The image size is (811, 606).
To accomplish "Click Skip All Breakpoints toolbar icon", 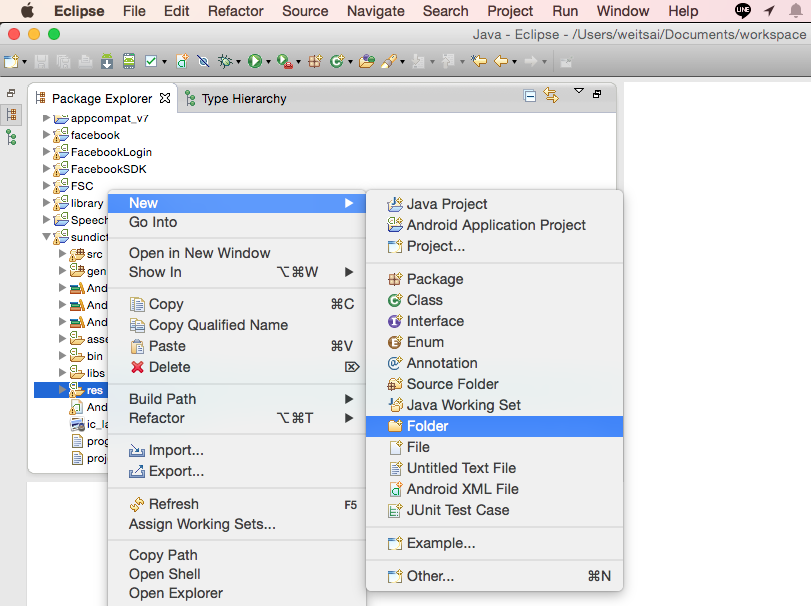I will 203,62.
